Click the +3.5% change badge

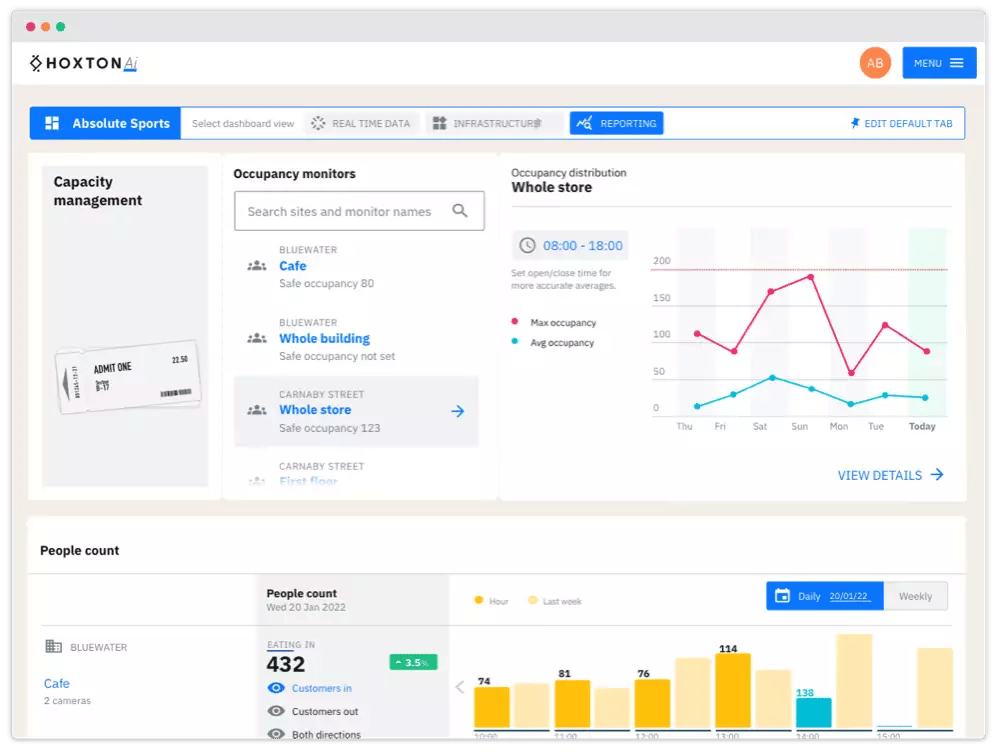[x=413, y=663]
